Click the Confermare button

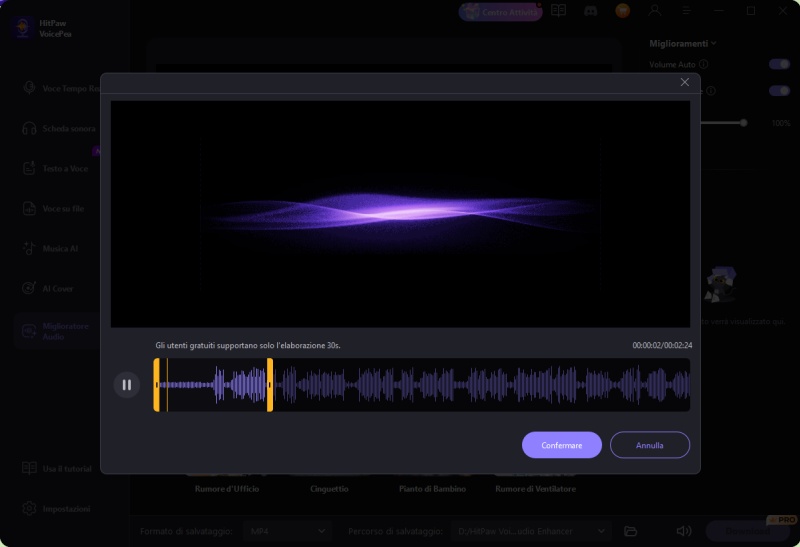pos(561,445)
